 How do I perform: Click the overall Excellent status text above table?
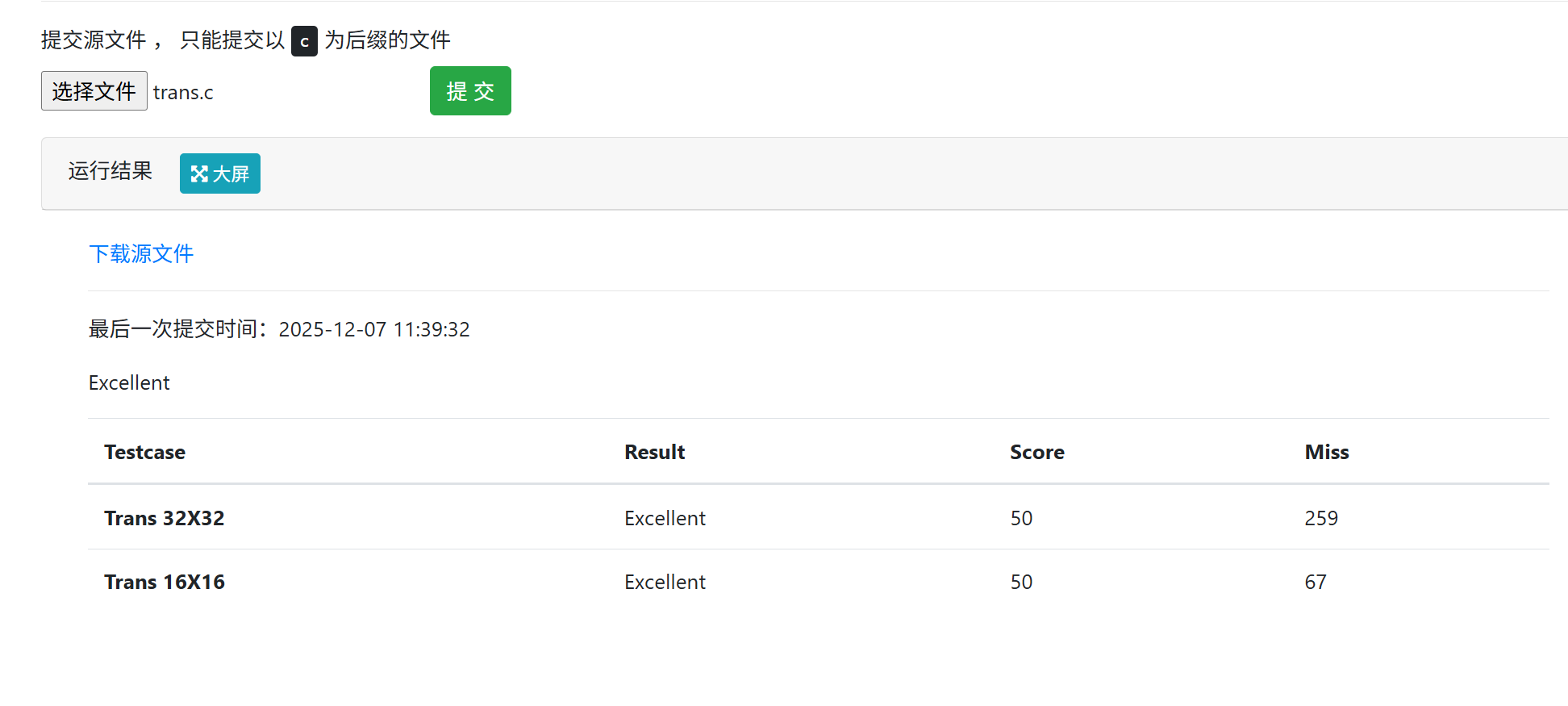129,382
